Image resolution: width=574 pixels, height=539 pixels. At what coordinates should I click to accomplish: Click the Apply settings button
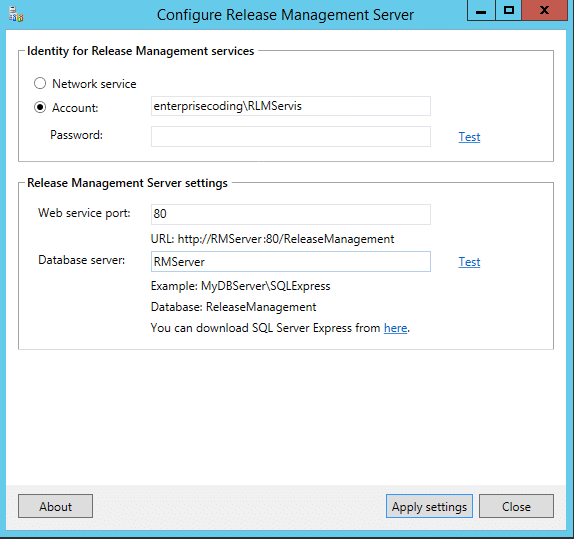(429, 506)
